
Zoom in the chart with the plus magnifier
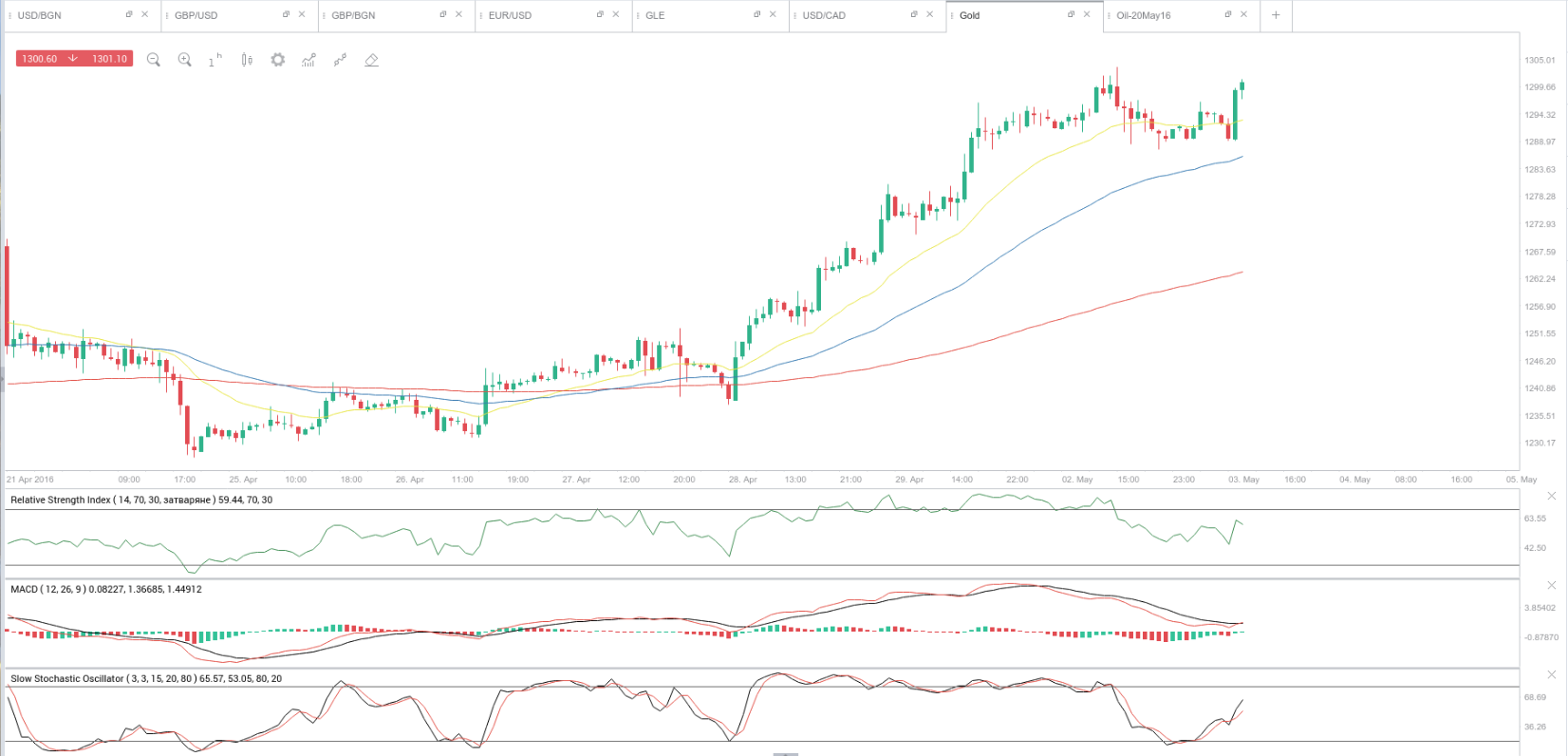(x=184, y=60)
